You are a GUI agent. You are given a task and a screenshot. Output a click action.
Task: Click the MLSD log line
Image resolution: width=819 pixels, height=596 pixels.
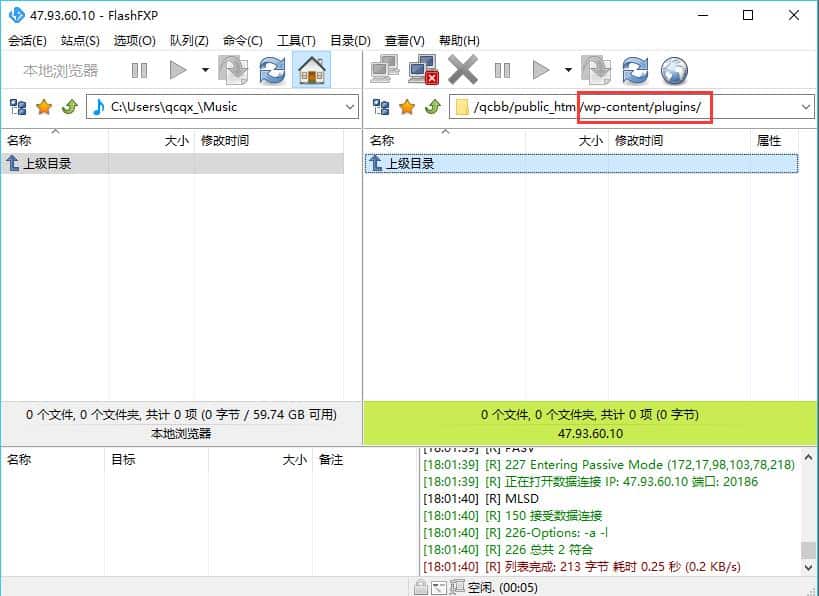[x=481, y=498]
